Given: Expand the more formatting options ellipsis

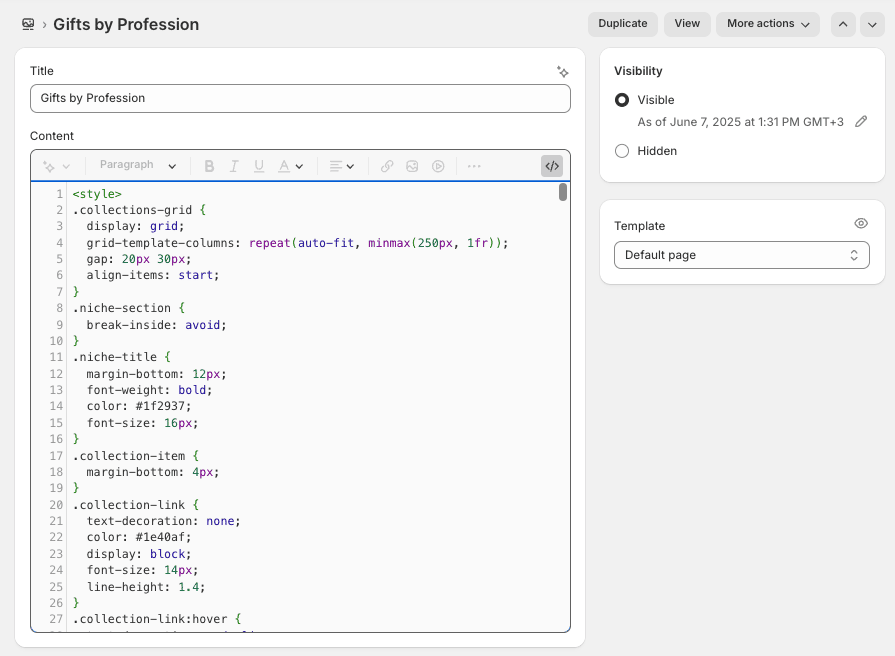Looking at the screenshot, I should (x=473, y=166).
